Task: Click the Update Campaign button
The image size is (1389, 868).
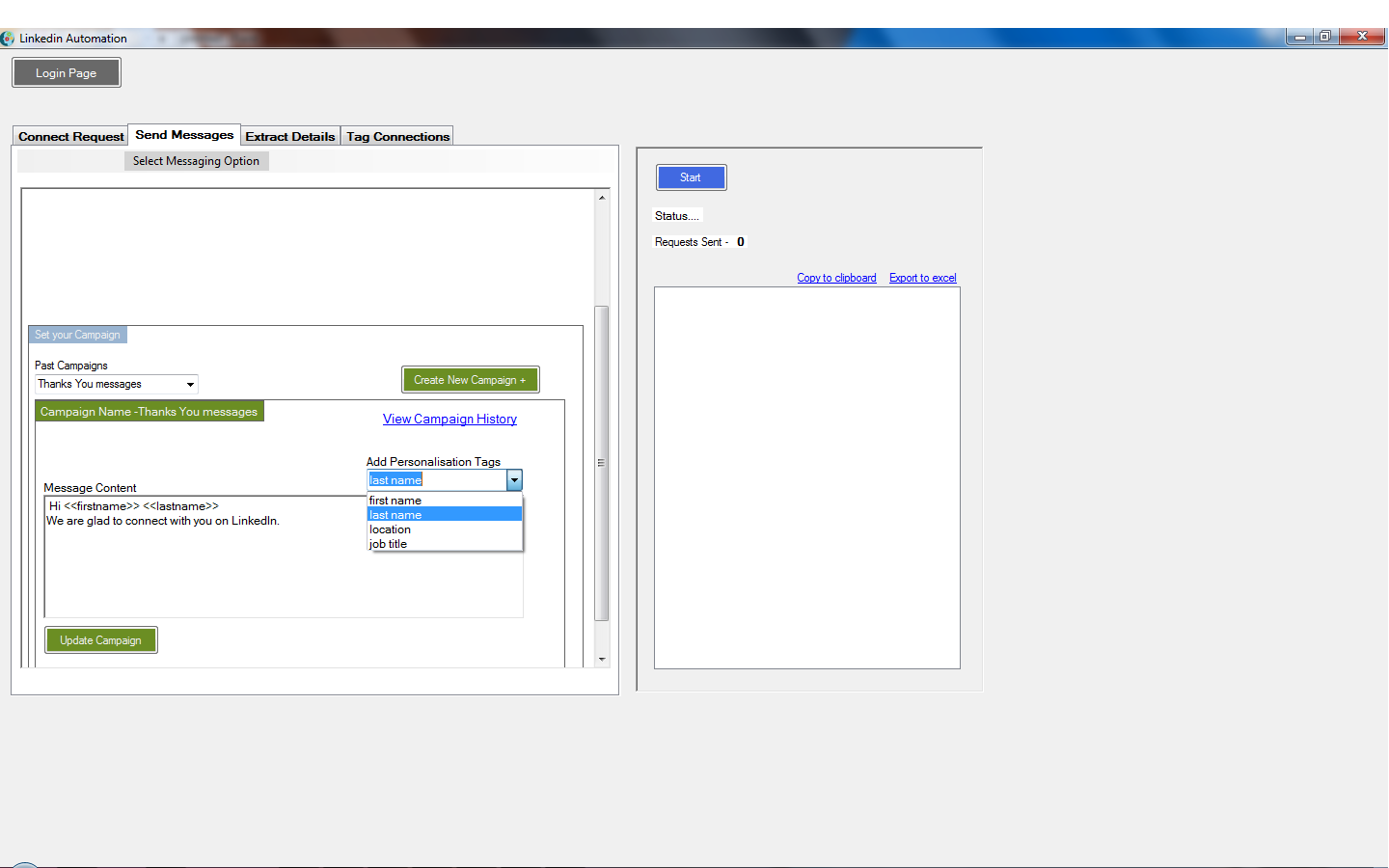Action: pyautogui.click(x=101, y=640)
